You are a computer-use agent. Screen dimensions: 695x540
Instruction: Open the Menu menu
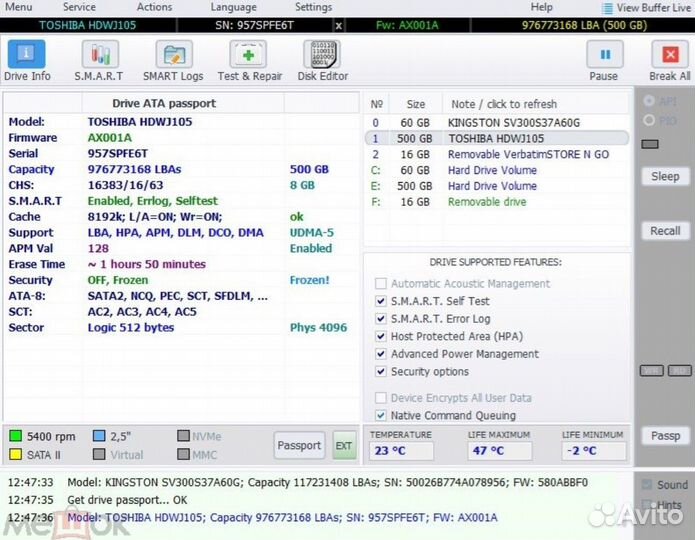click(x=19, y=7)
